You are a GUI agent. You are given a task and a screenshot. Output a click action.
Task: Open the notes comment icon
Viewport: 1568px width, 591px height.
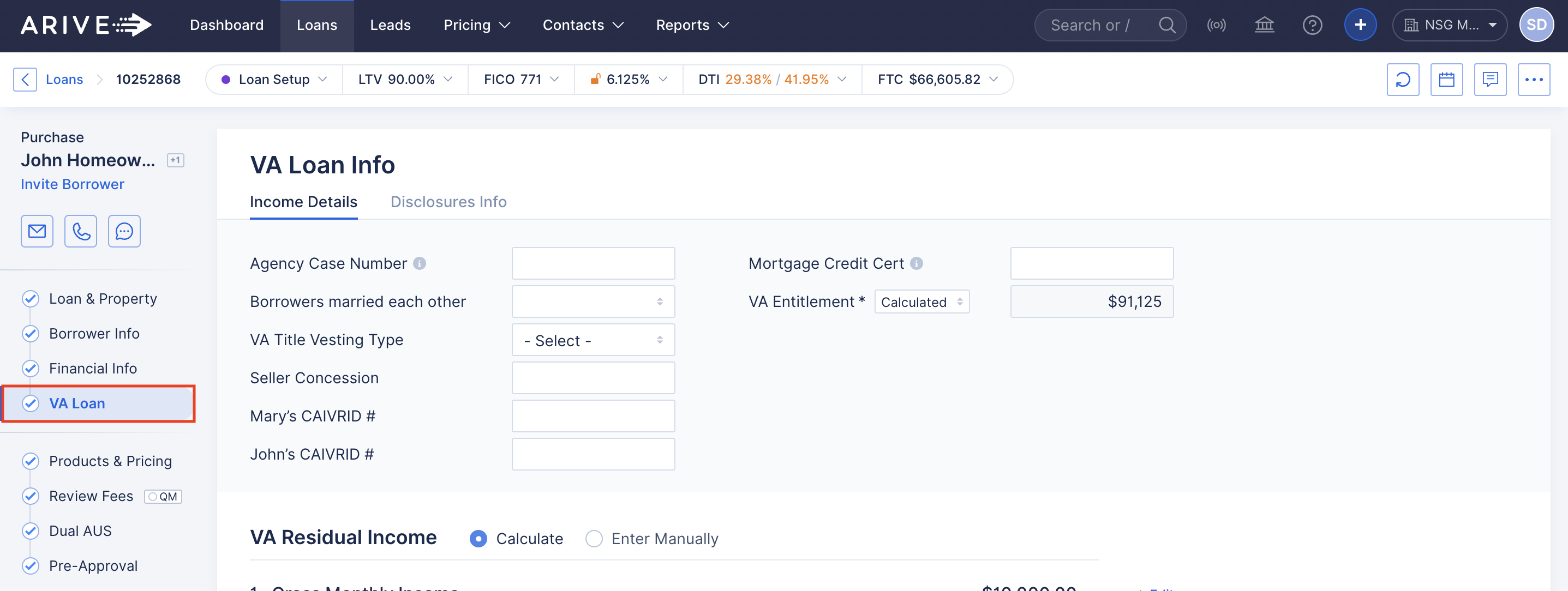(x=1489, y=80)
